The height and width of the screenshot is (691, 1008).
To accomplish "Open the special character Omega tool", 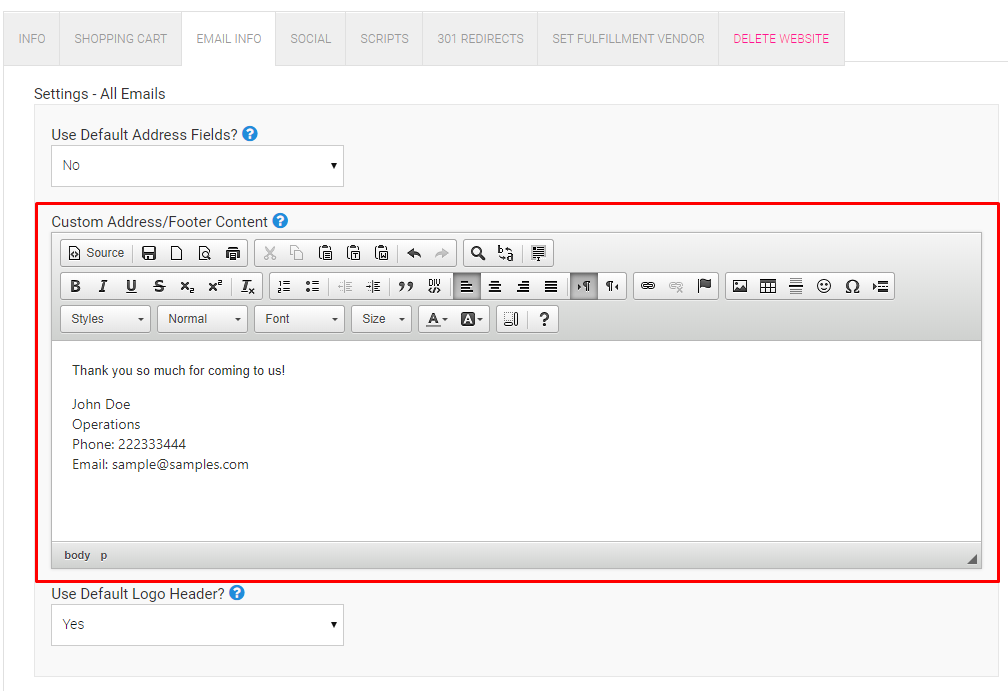I will point(852,287).
